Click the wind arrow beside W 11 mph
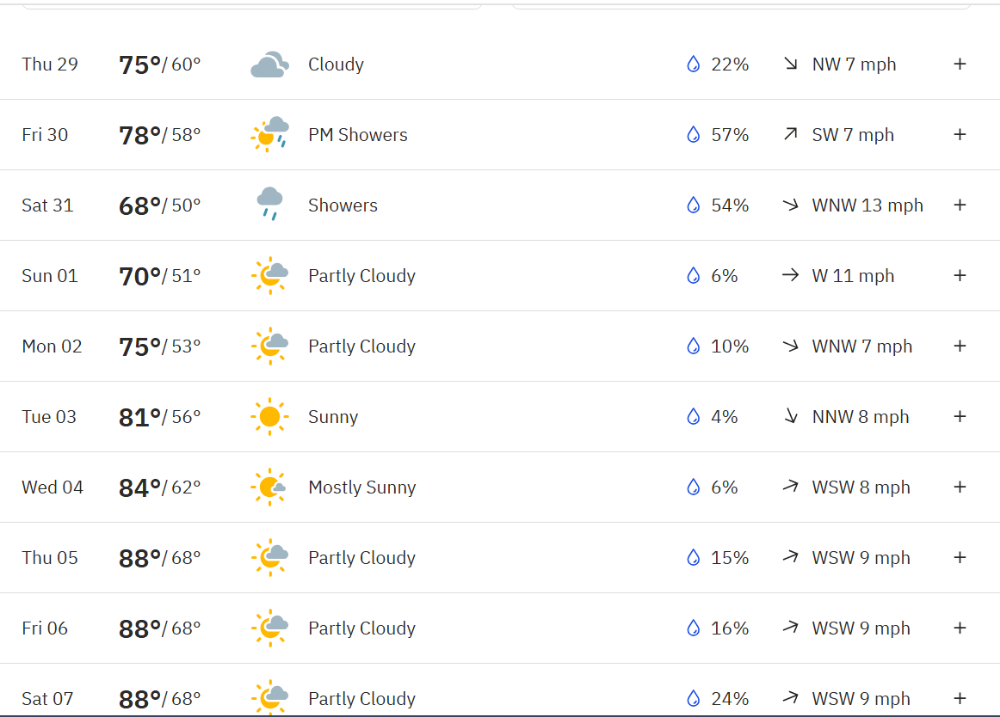 (x=791, y=275)
